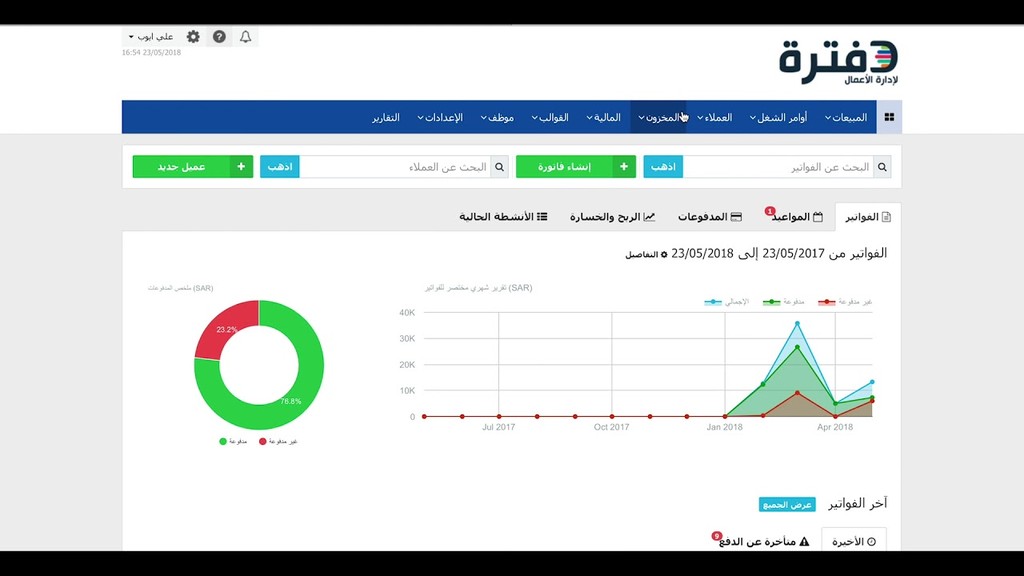Open the أوامر الشغل dropdown menu

coord(777,118)
